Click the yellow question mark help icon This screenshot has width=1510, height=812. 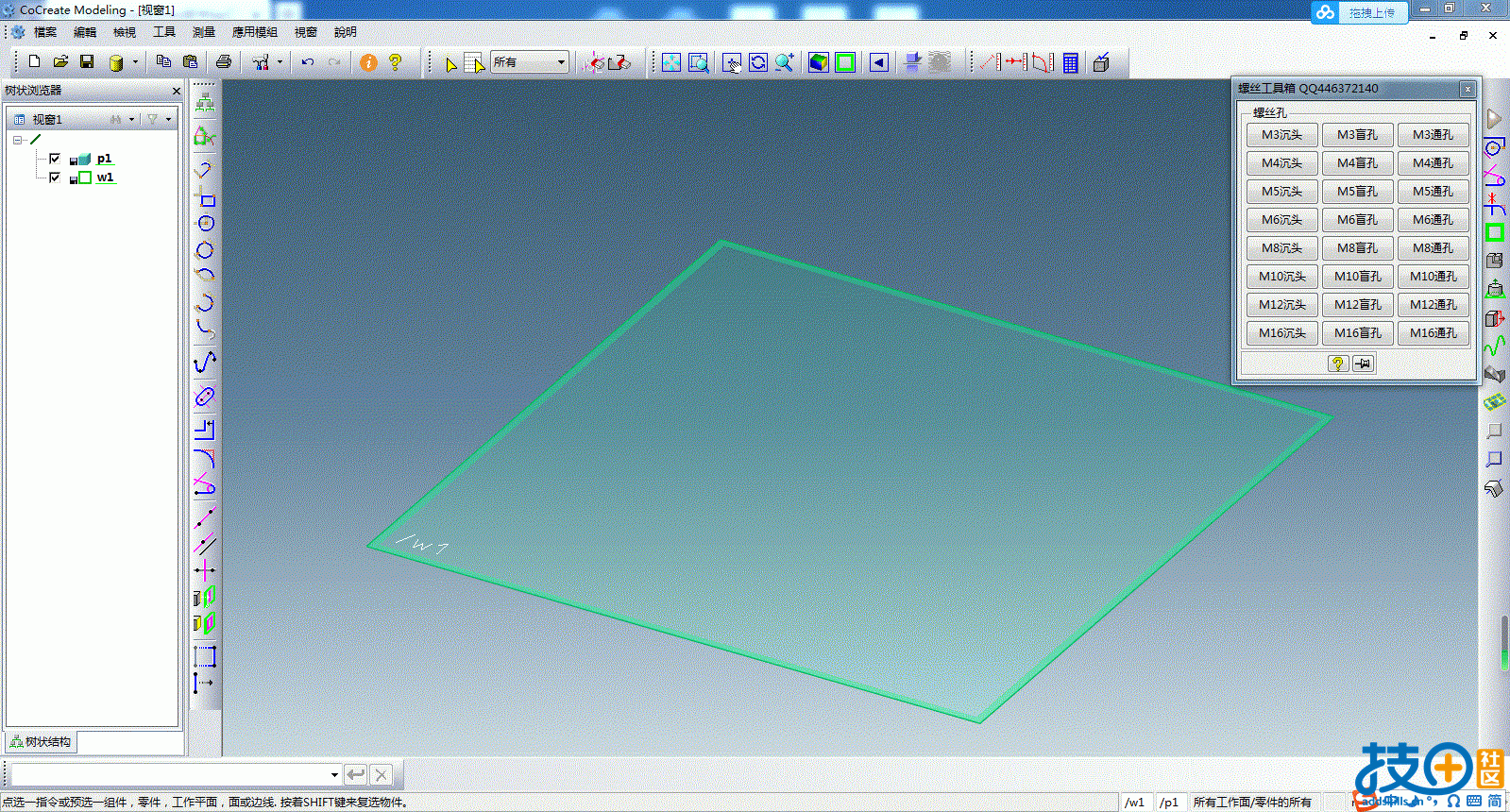[x=396, y=62]
